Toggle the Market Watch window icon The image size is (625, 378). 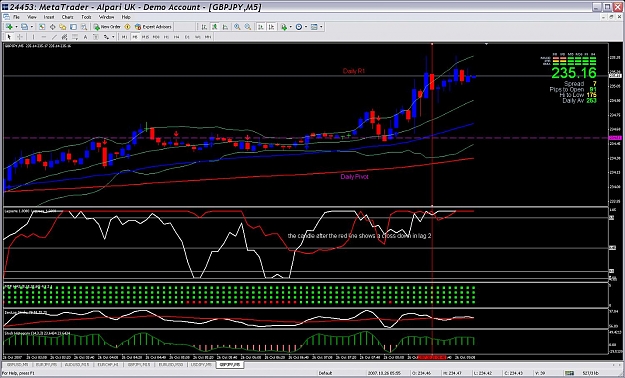[x=42, y=27]
